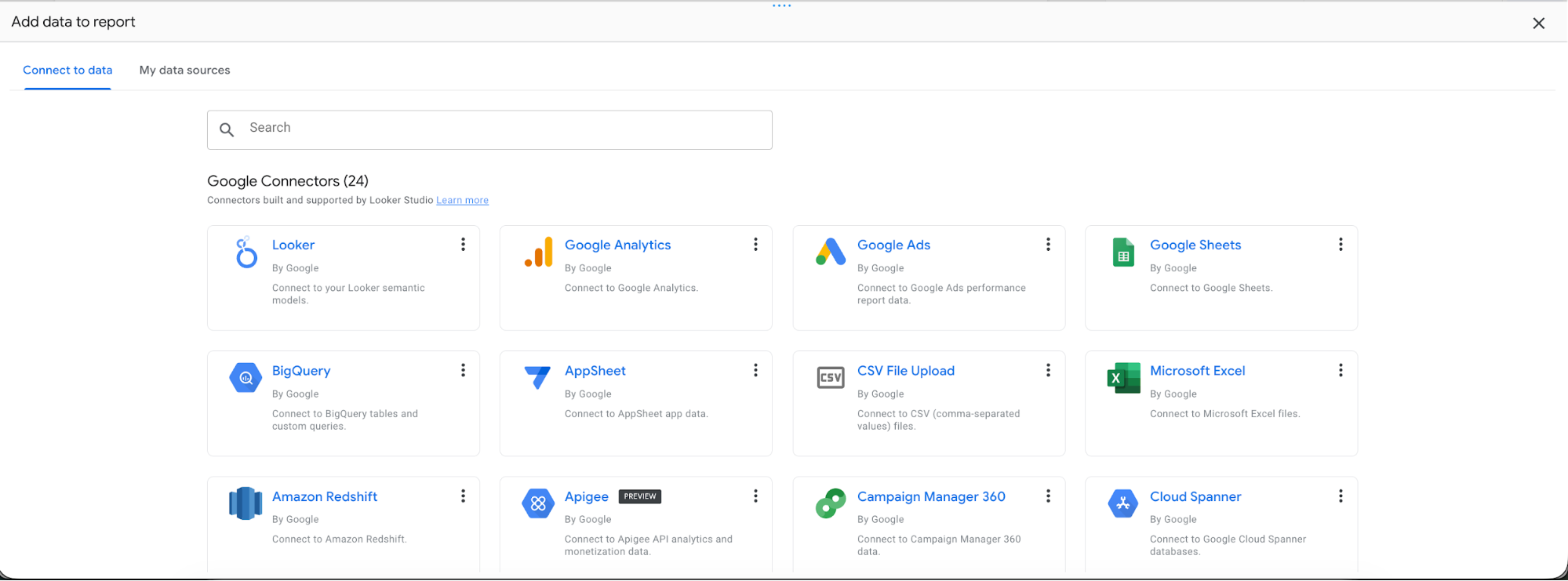This screenshot has height=581, width=1568.
Task: Open the Campaign Manager 360 connector title
Action: pyautogui.click(x=931, y=496)
